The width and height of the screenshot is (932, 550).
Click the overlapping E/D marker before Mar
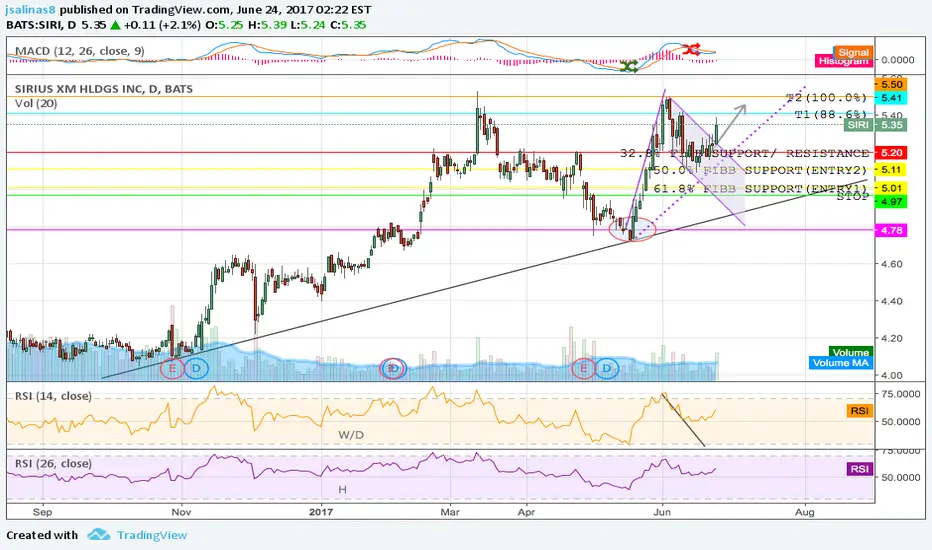pos(393,369)
